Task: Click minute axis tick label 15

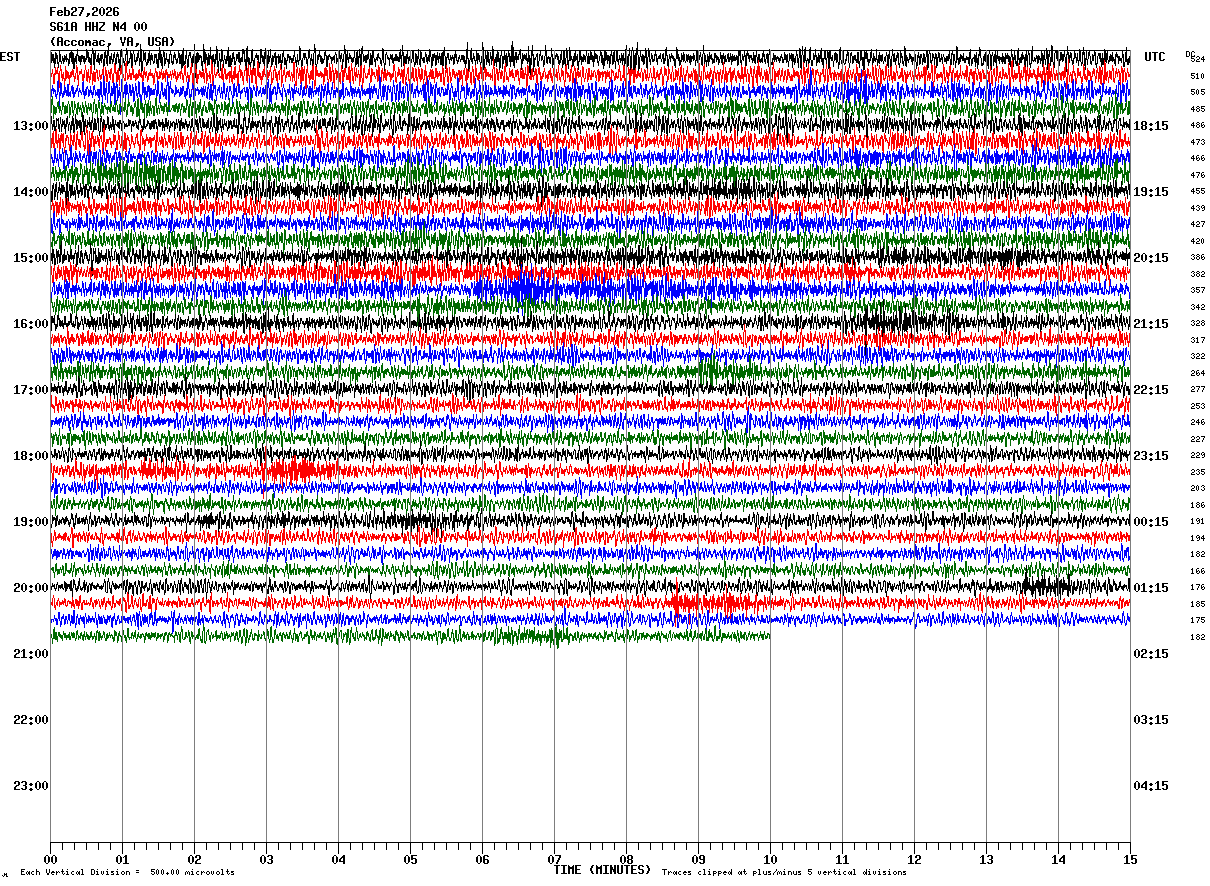Action: pyautogui.click(x=1130, y=859)
